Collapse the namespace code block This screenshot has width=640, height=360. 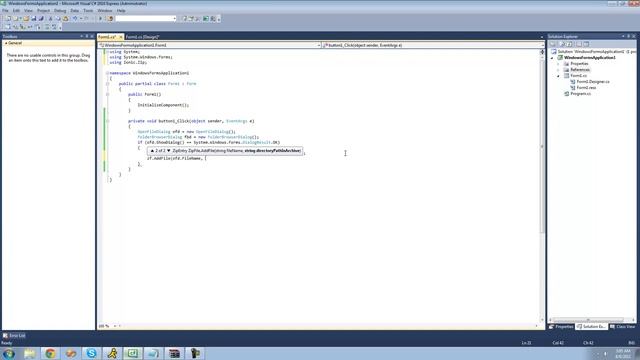pyautogui.click(x=107, y=73)
